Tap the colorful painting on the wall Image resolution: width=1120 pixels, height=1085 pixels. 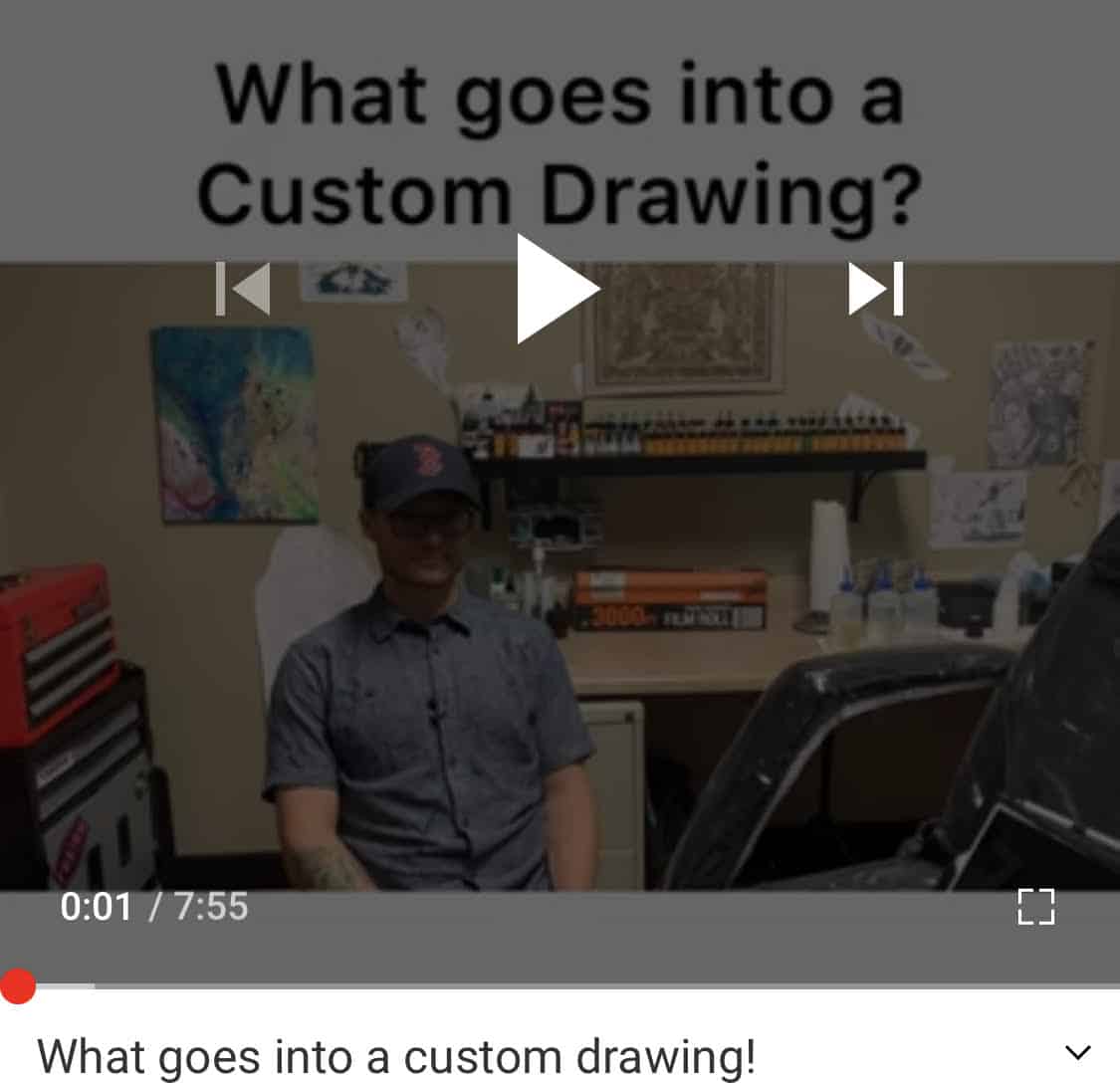pos(234,424)
